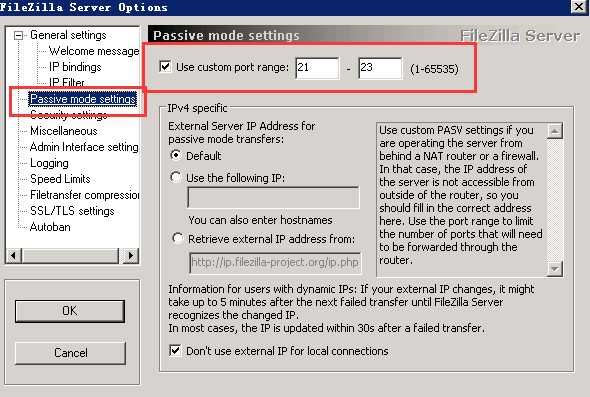590x397 pixels.
Task: Open the Miscellaneous settings page
Action: tap(64, 131)
